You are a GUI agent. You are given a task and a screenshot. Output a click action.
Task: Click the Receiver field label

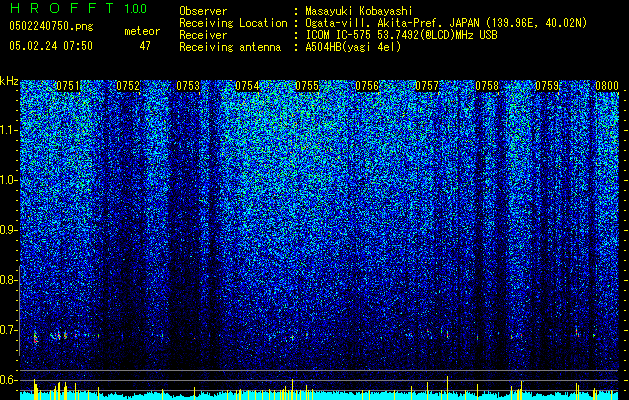203,35
